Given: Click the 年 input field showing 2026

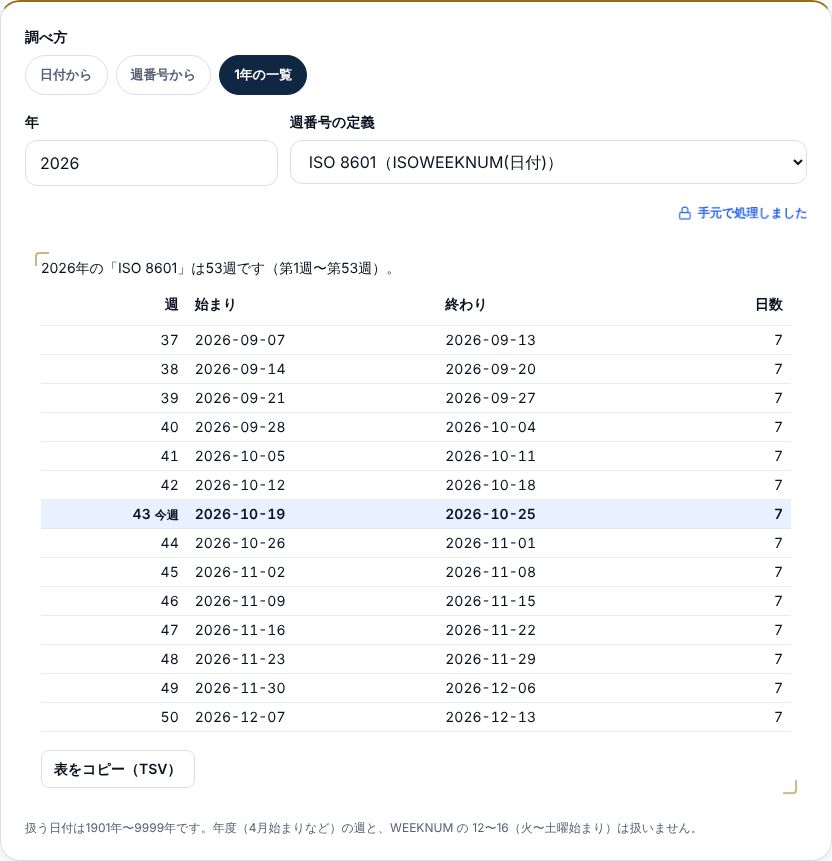Looking at the screenshot, I should click(x=151, y=163).
